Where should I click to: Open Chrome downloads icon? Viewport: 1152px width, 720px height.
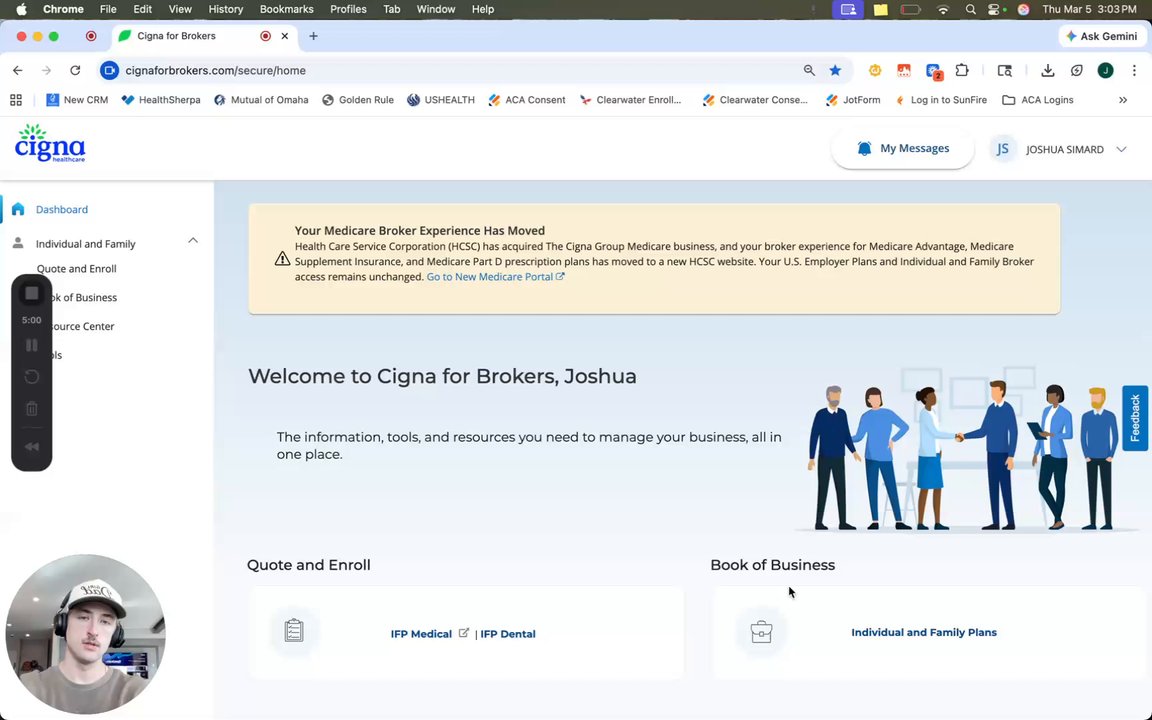pos(1048,71)
